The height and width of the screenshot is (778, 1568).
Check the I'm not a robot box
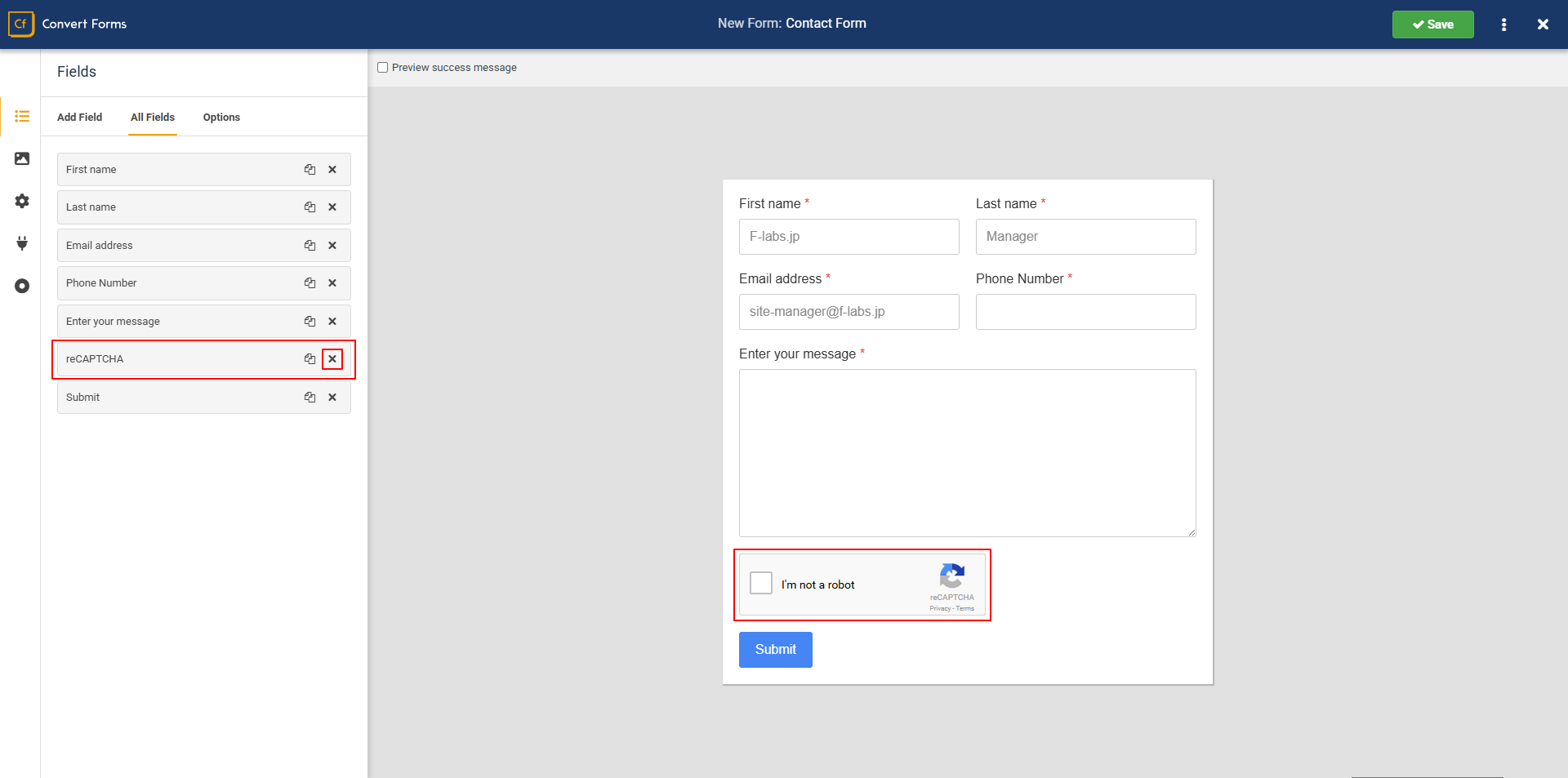(x=760, y=583)
